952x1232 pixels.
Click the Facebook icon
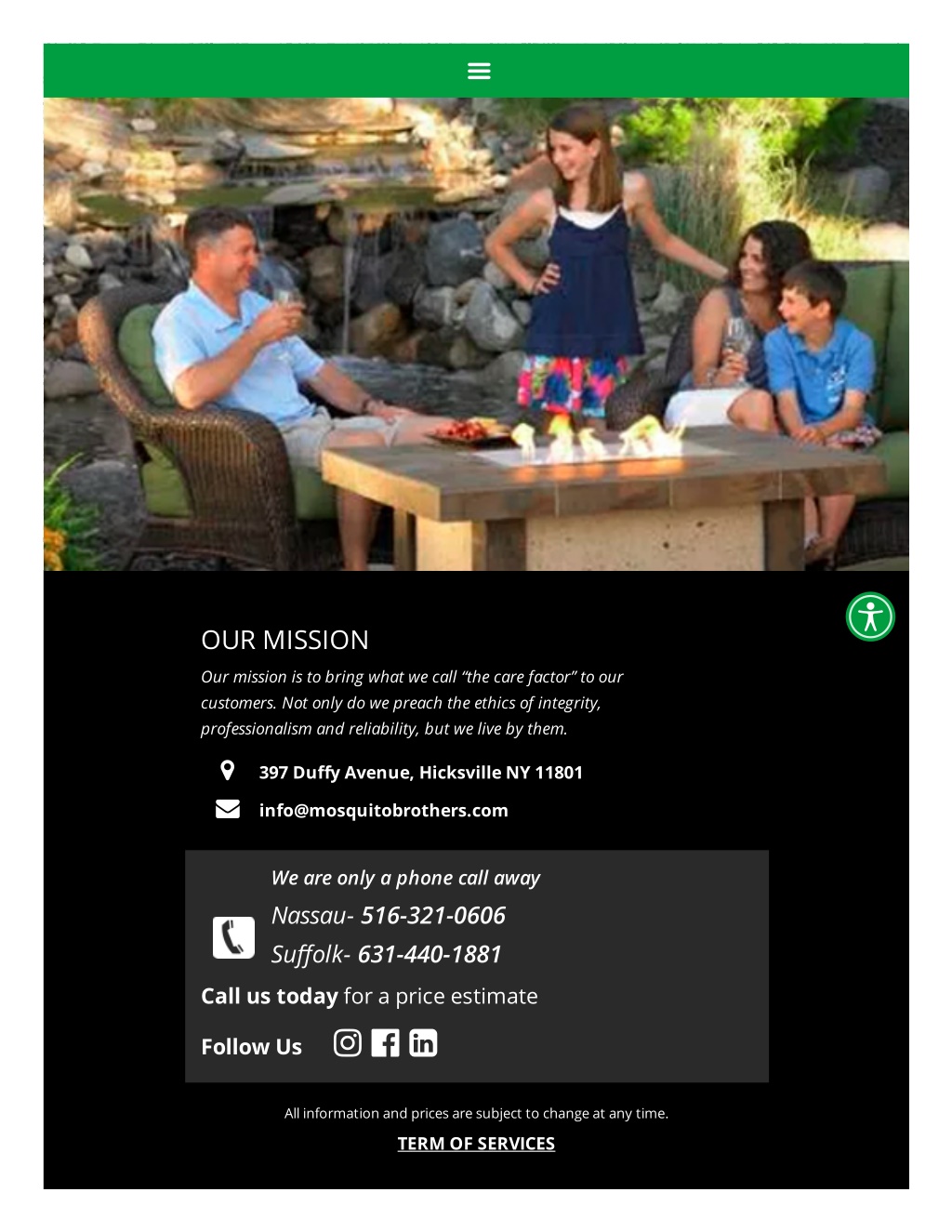click(x=385, y=1043)
